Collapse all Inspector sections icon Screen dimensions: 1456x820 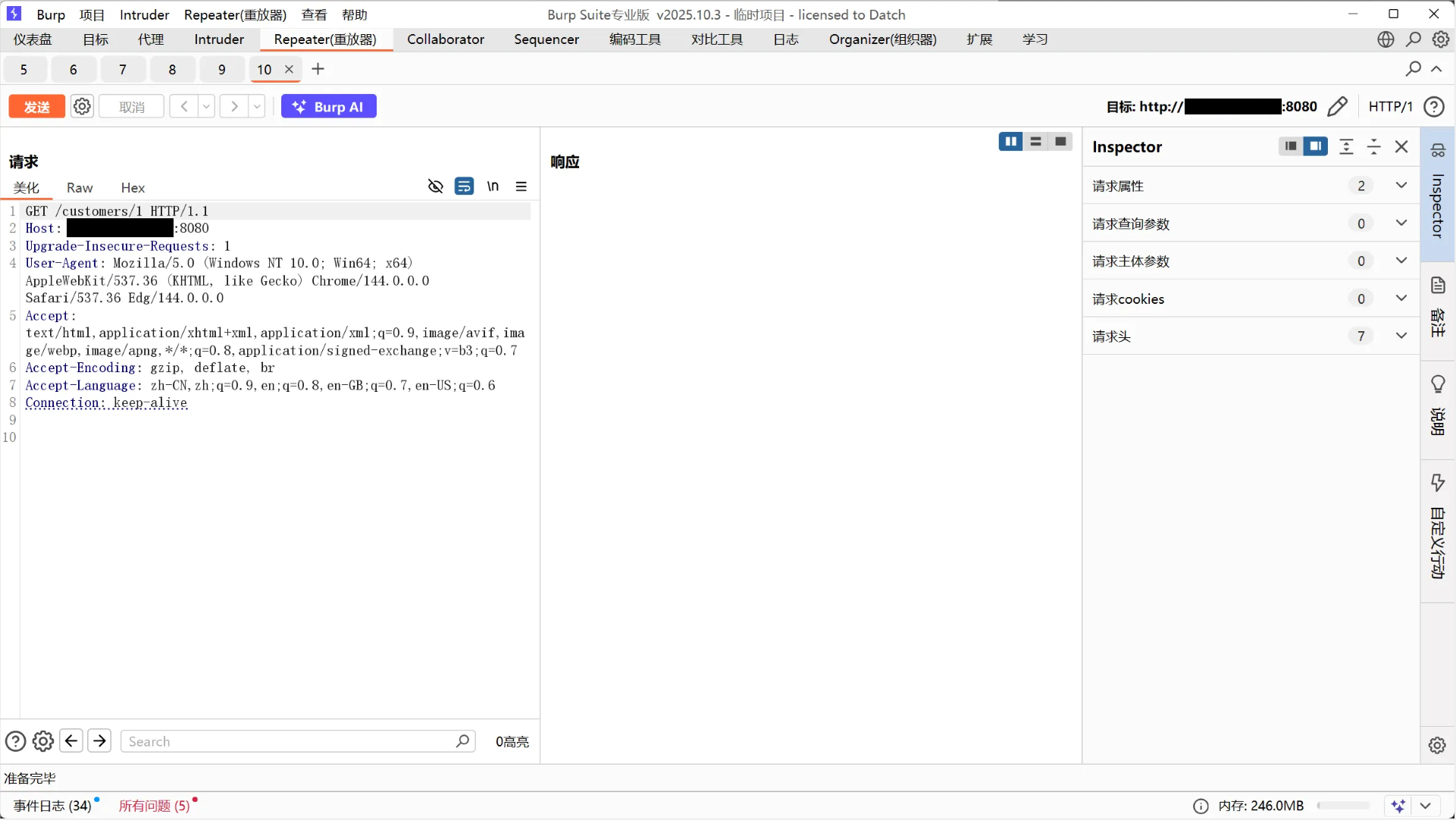tap(1373, 147)
